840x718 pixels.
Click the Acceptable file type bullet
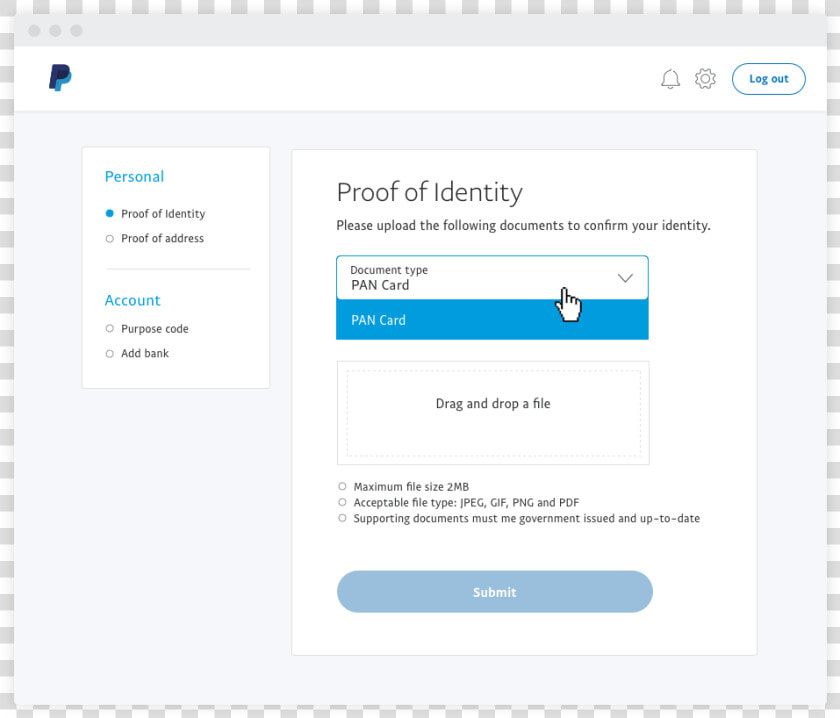(342, 502)
